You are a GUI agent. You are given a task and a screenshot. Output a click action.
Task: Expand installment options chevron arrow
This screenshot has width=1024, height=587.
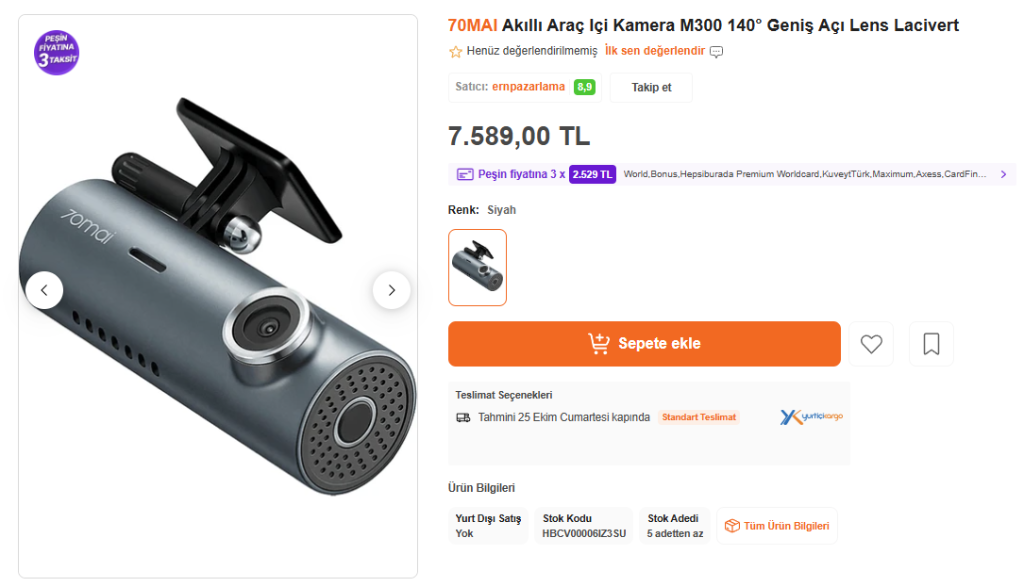(1003, 174)
